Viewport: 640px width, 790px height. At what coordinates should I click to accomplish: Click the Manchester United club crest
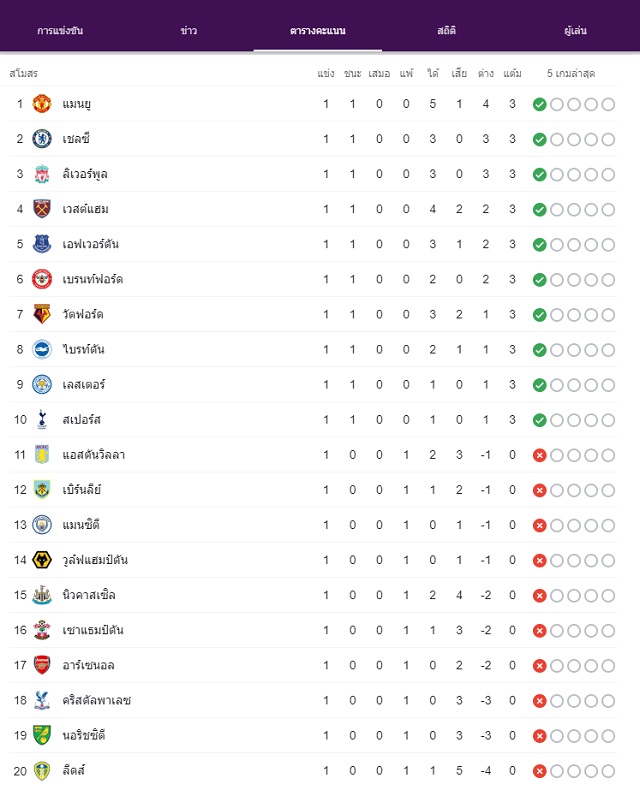tap(42, 104)
